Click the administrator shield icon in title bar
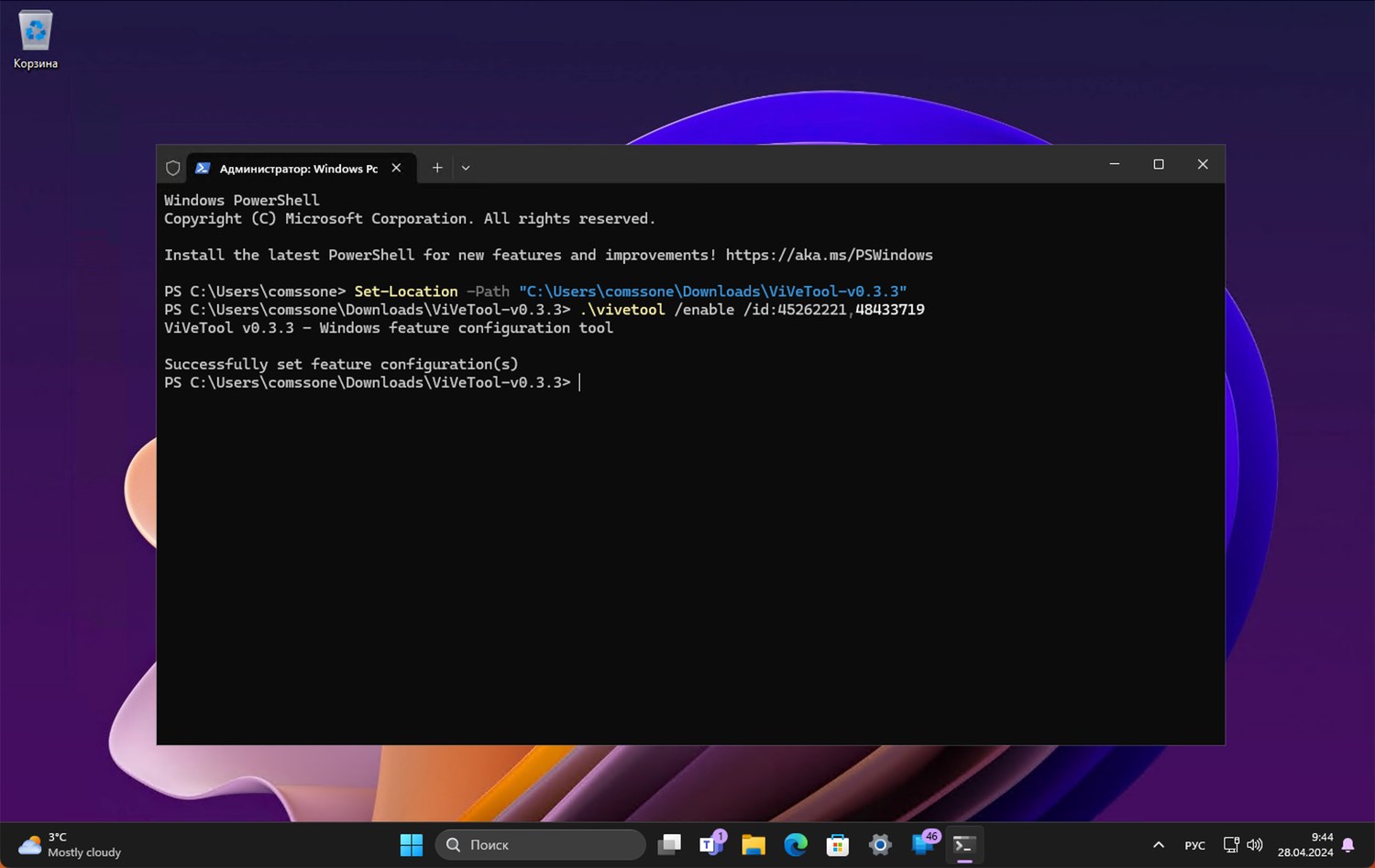Viewport: 1375px width, 868px height. [x=172, y=168]
